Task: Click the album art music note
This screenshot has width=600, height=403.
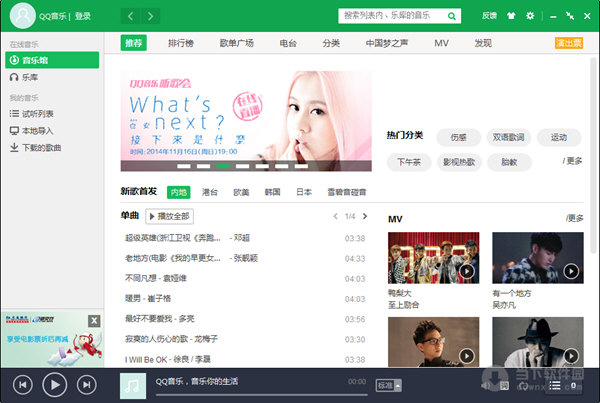Action: [x=133, y=386]
